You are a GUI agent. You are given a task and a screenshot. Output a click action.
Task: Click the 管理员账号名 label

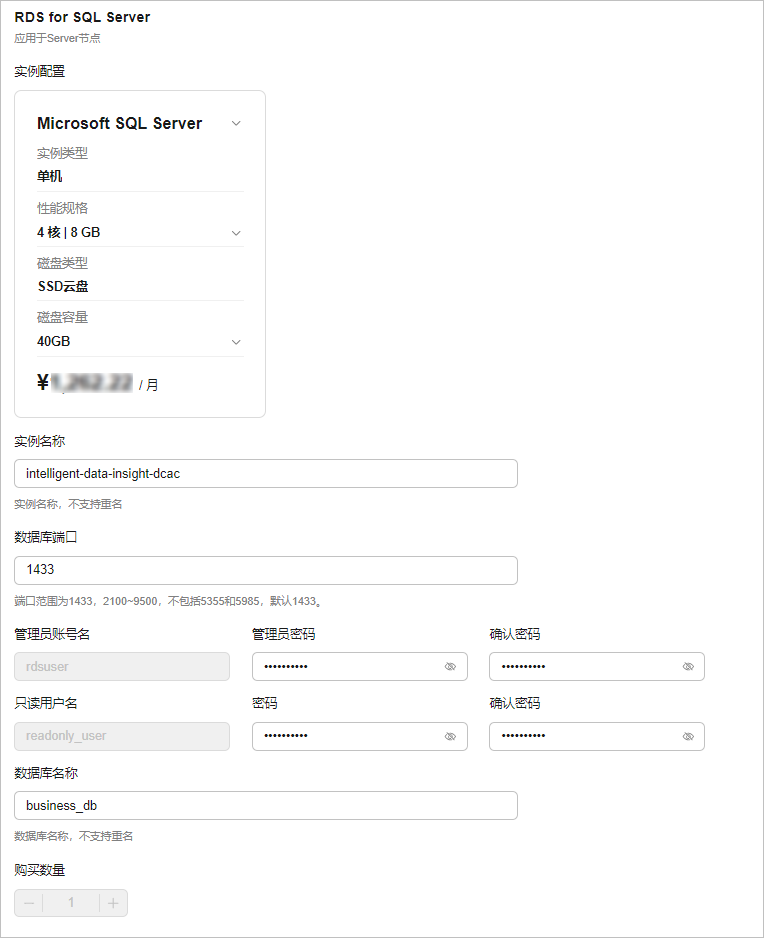click(52, 634)
